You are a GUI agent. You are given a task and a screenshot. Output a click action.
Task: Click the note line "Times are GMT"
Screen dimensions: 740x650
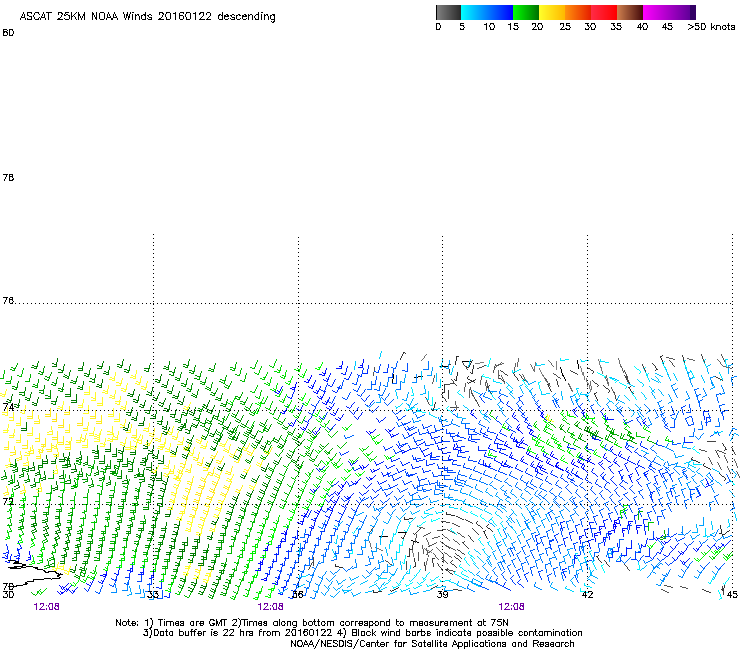pos(312,623)
